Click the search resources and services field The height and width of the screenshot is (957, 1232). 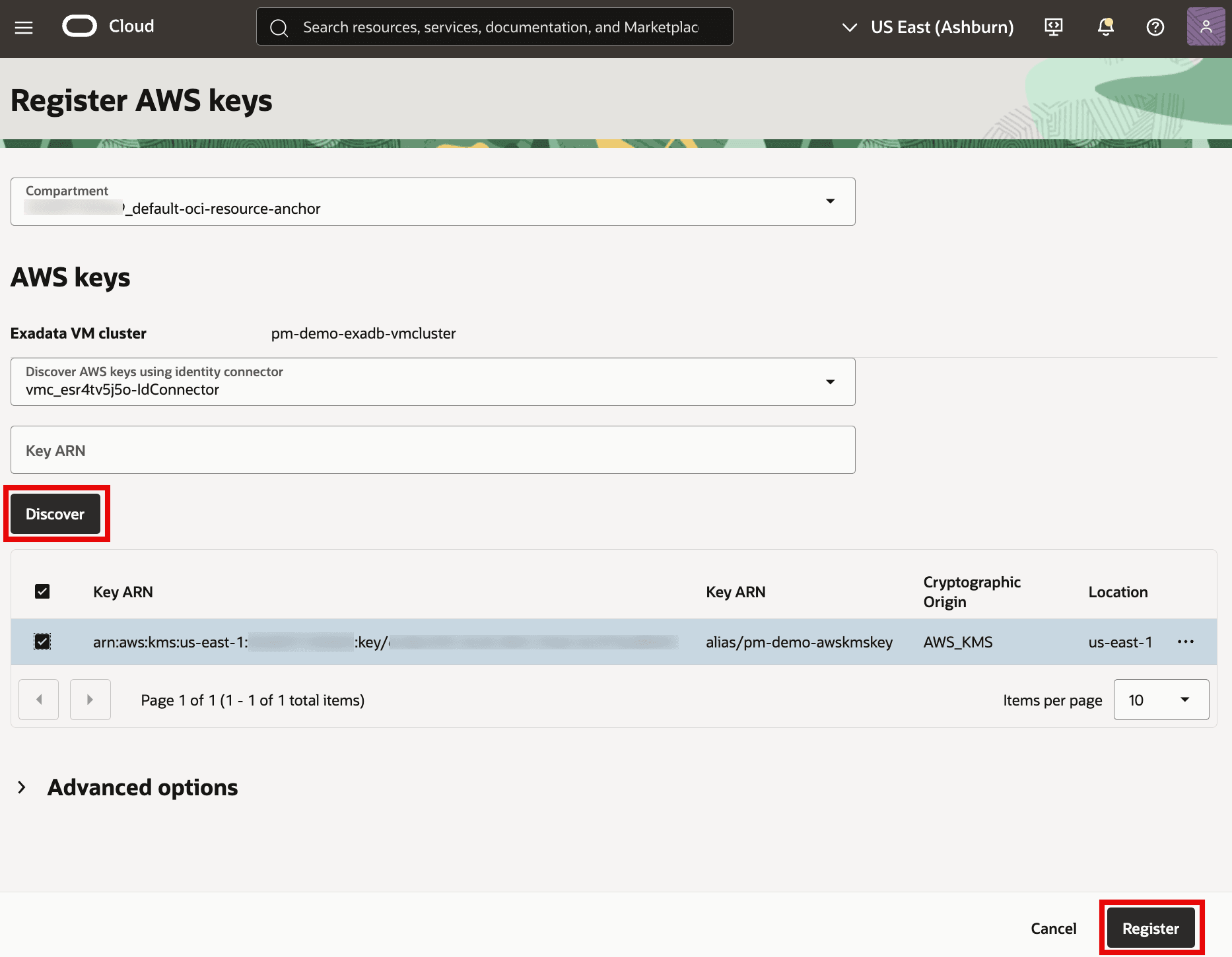tap(495, 27)
